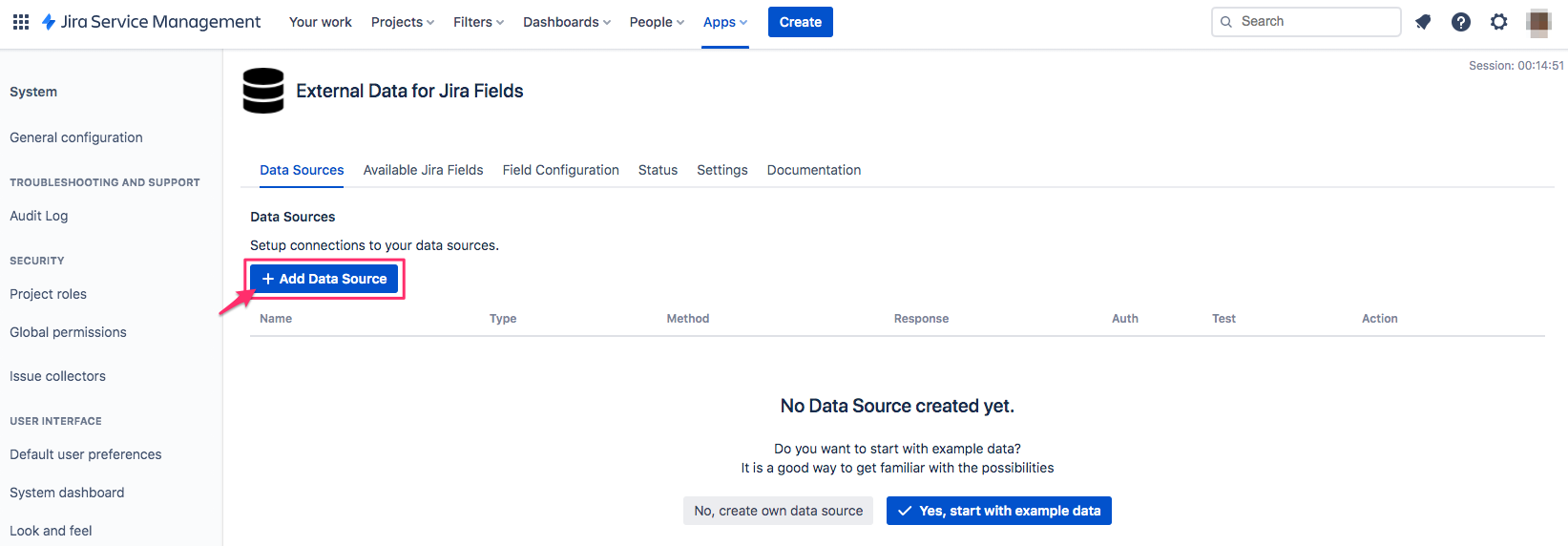
Task: Switch to the Available Jira Fields tab
Action: click(424, 170)
